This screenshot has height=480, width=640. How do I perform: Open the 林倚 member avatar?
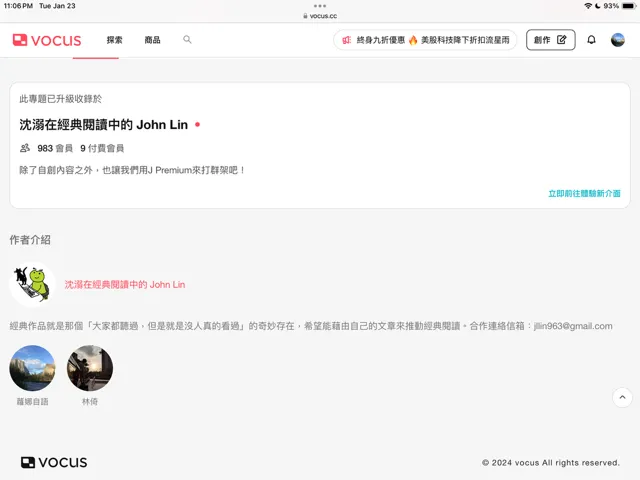click(90, 368)
